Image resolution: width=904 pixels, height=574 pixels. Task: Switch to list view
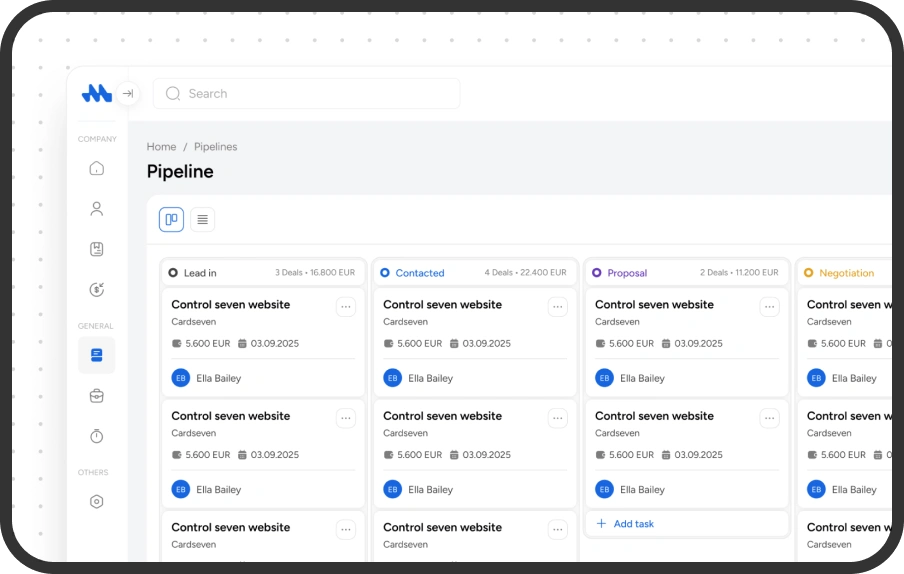tap(203, 220)
